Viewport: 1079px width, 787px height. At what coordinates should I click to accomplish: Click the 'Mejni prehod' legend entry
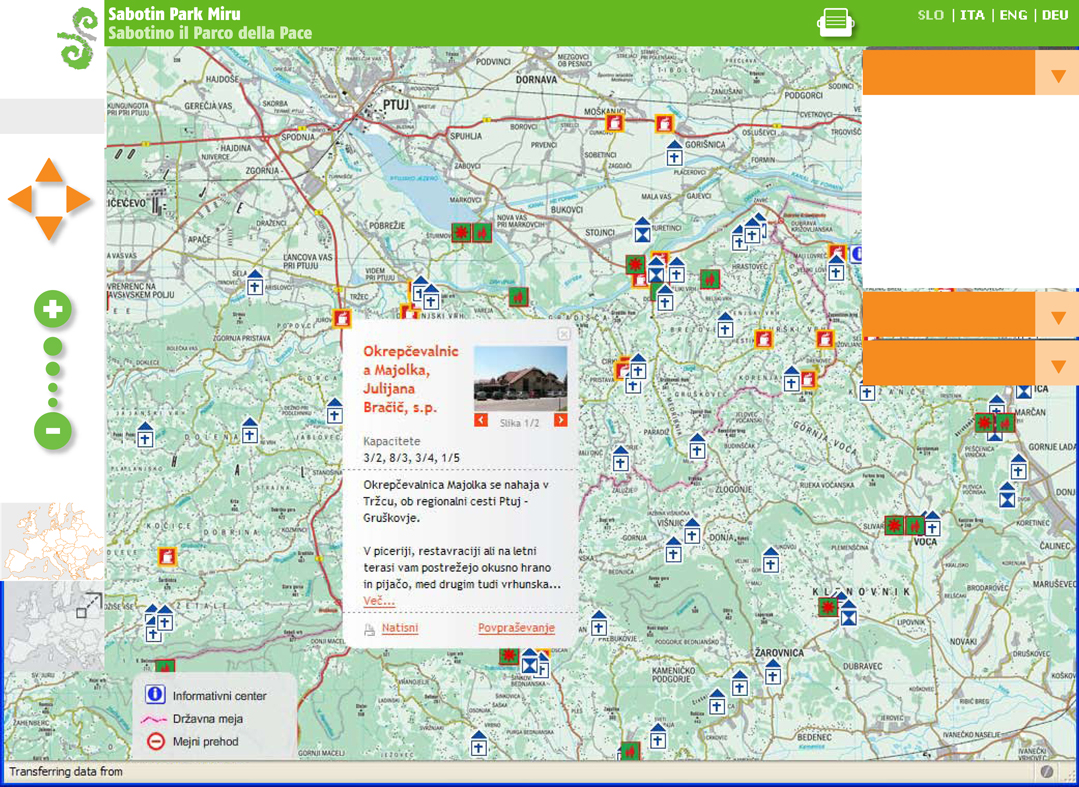(193, 742)
